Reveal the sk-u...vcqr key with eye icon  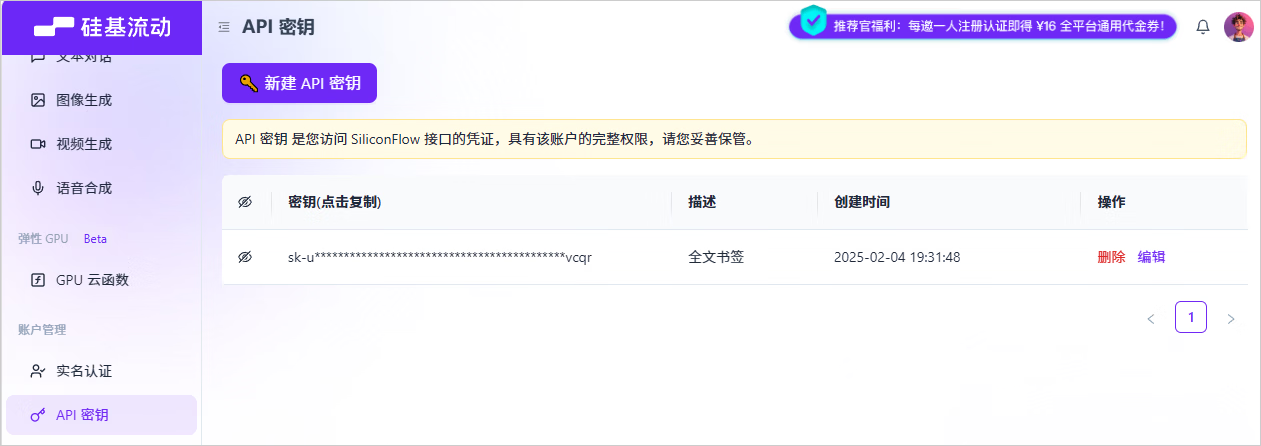click(245, 257)
